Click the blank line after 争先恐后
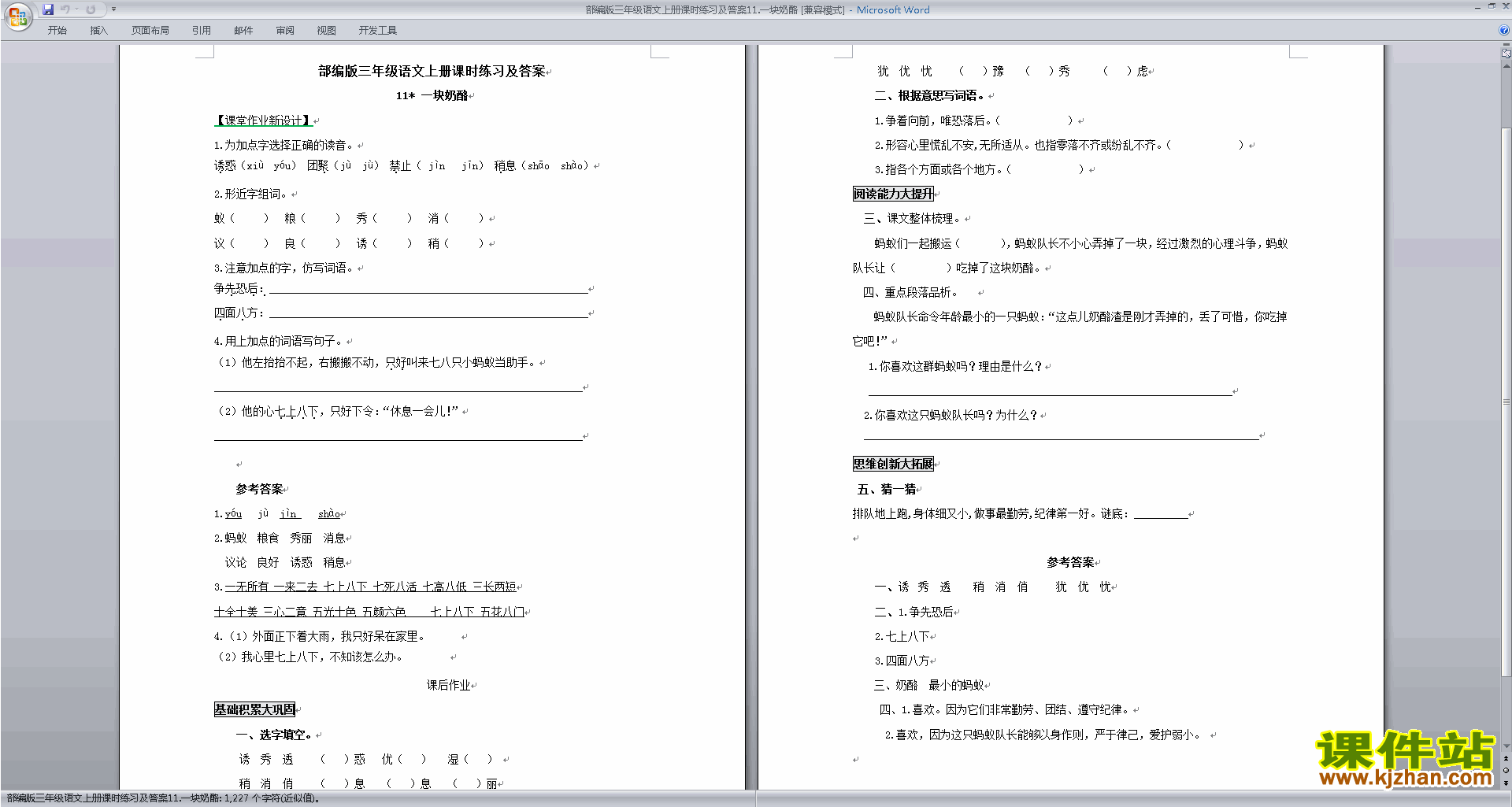The height and width of the screenshot is (807, 1512). coord(428,290)
